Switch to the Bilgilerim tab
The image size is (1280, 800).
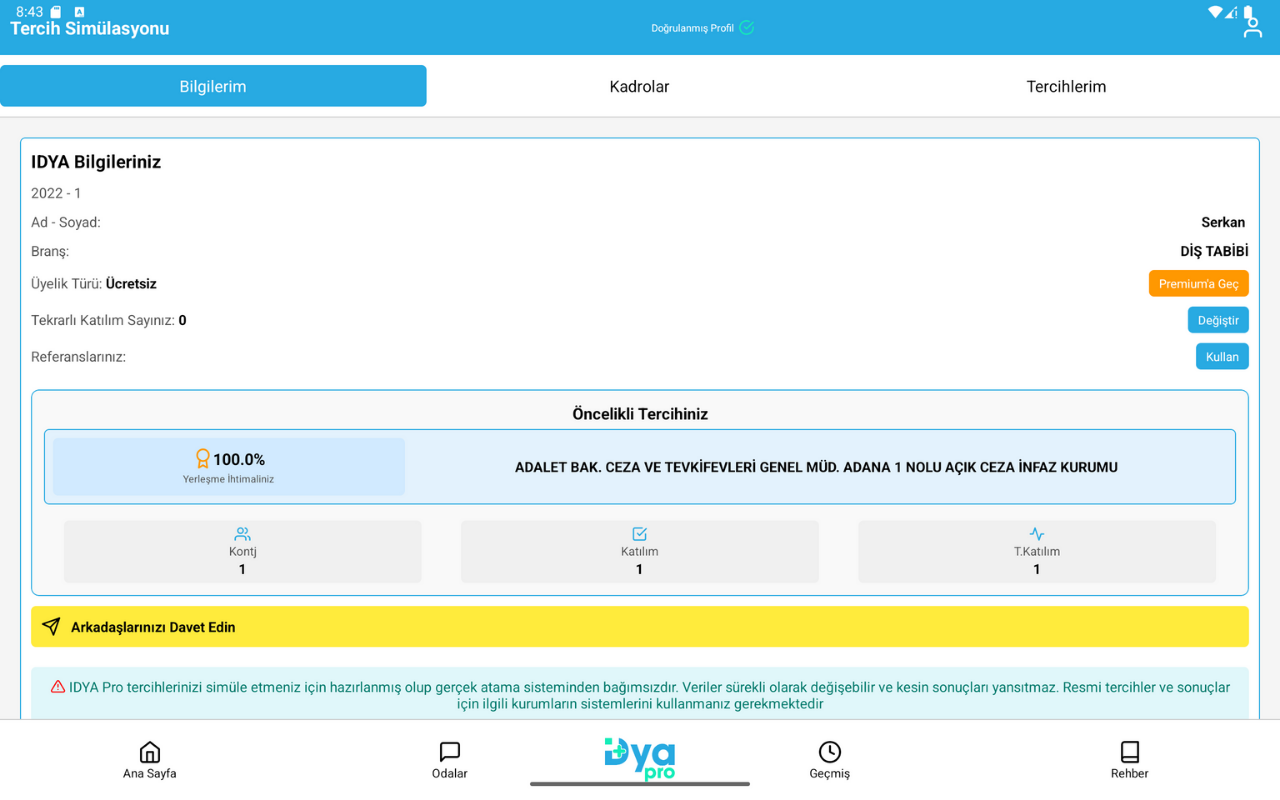(x=213, y=86)
